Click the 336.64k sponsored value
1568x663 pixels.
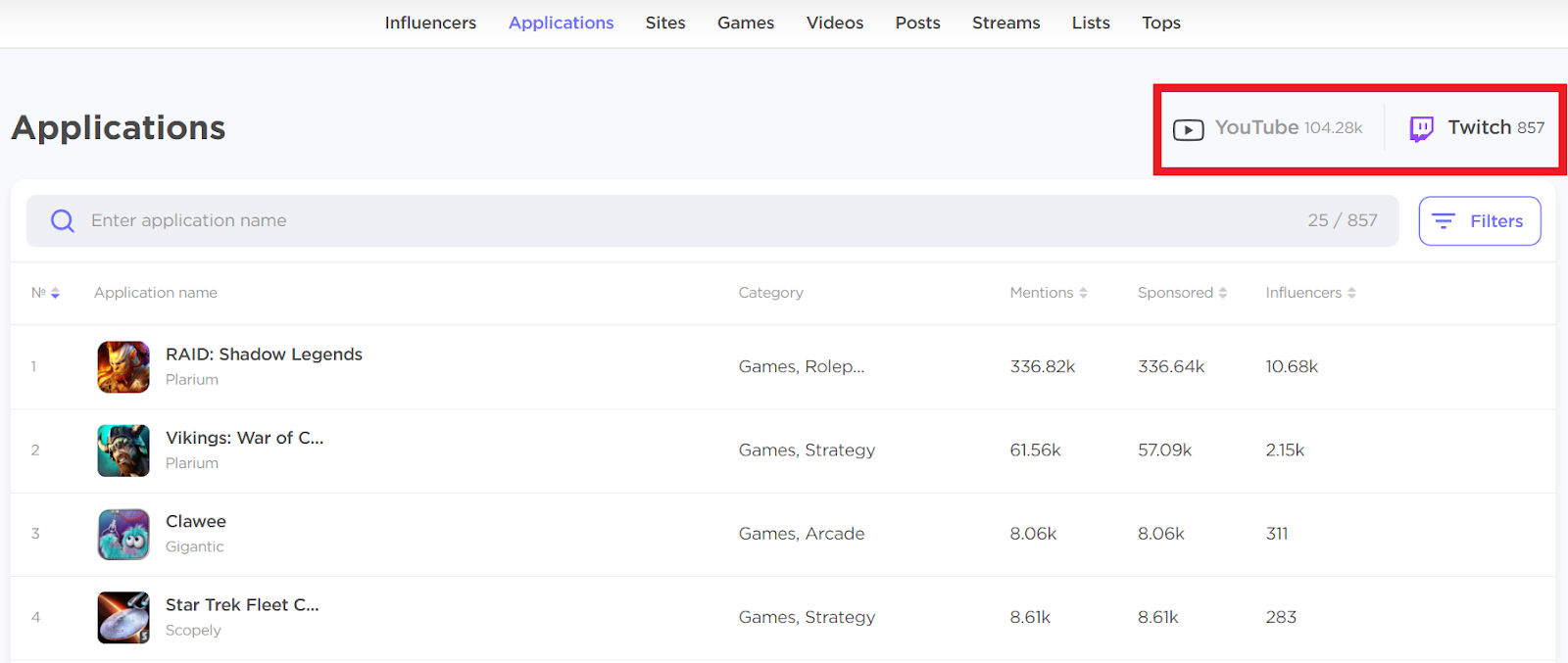[x=1171, y=367]
